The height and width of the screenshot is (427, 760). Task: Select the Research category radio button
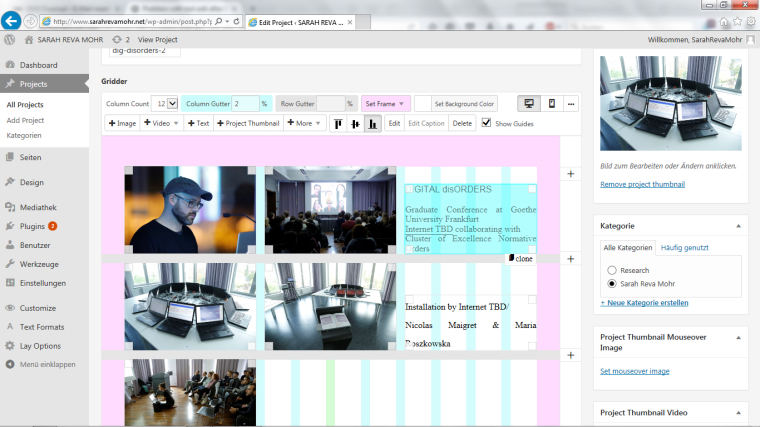[612, 270]
